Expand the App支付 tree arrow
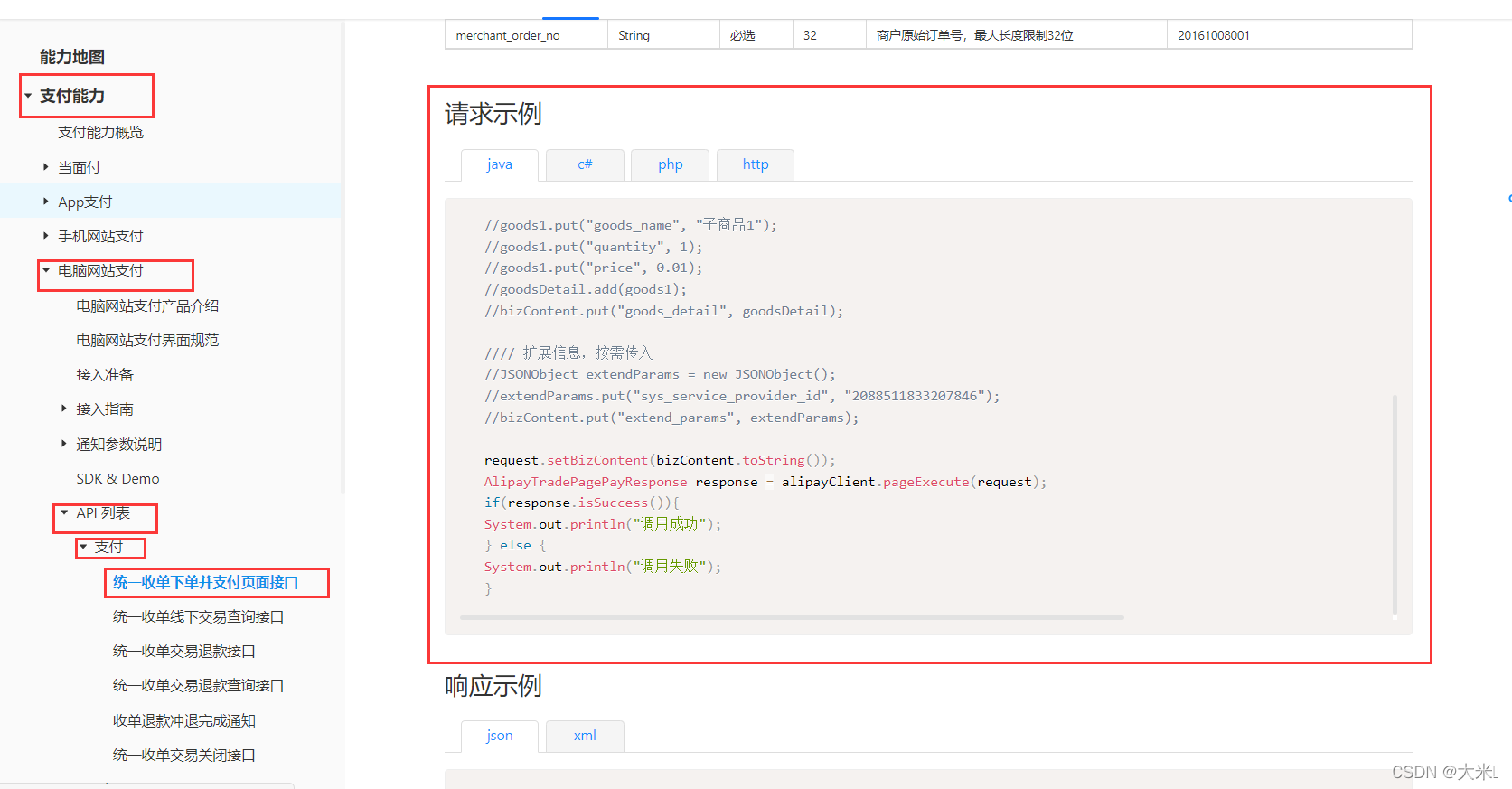The height and width of the screenshot is (789, 1512). [x=46, y=202]
